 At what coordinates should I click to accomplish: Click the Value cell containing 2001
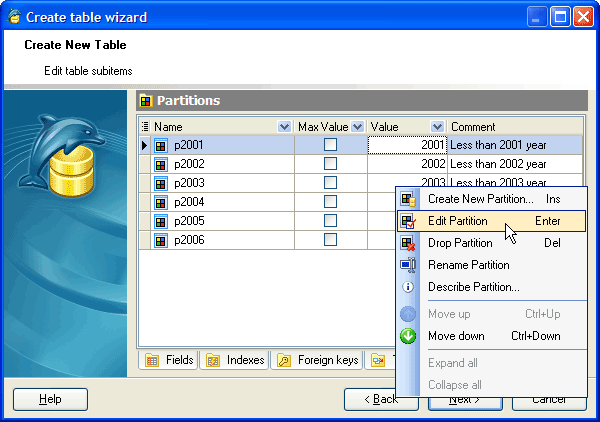click(x=407, y=145)
